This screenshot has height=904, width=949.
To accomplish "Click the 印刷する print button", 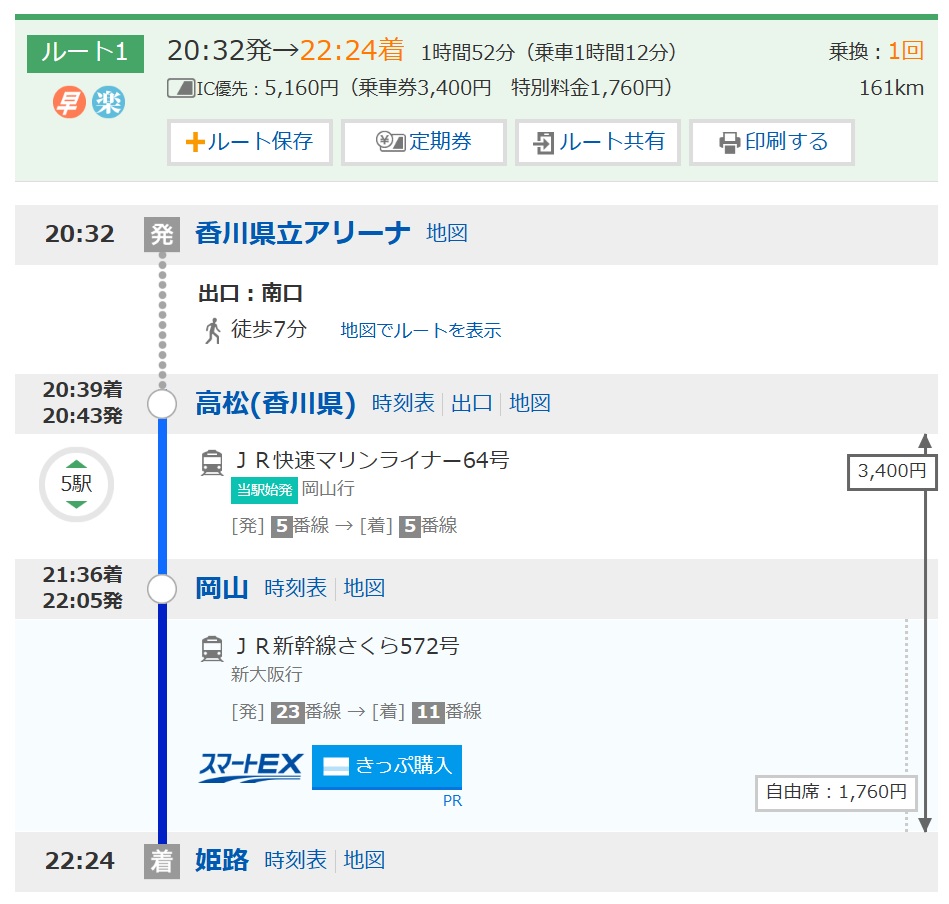I will tap(772, 142).
